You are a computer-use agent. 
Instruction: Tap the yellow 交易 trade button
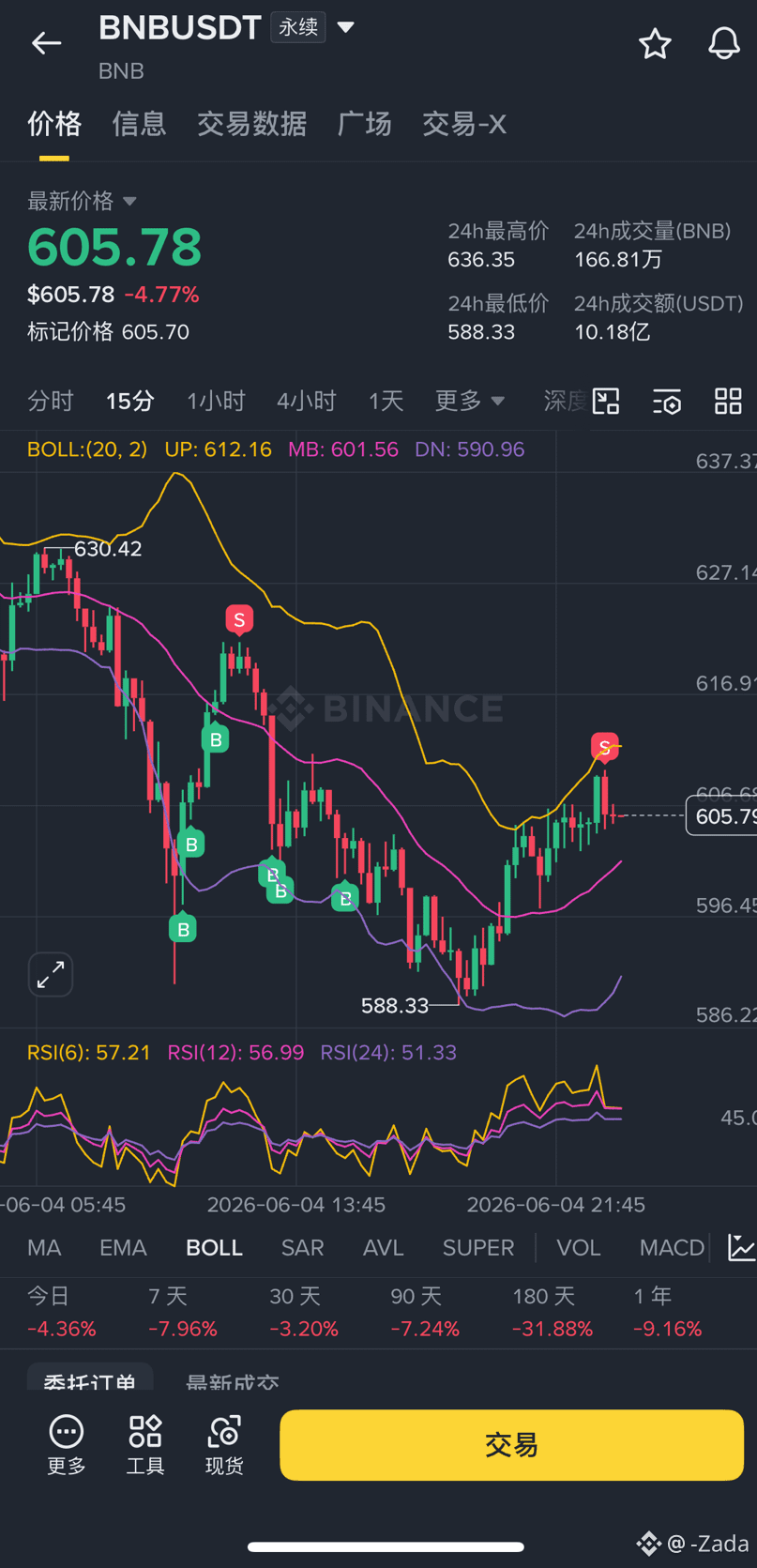511,1445
